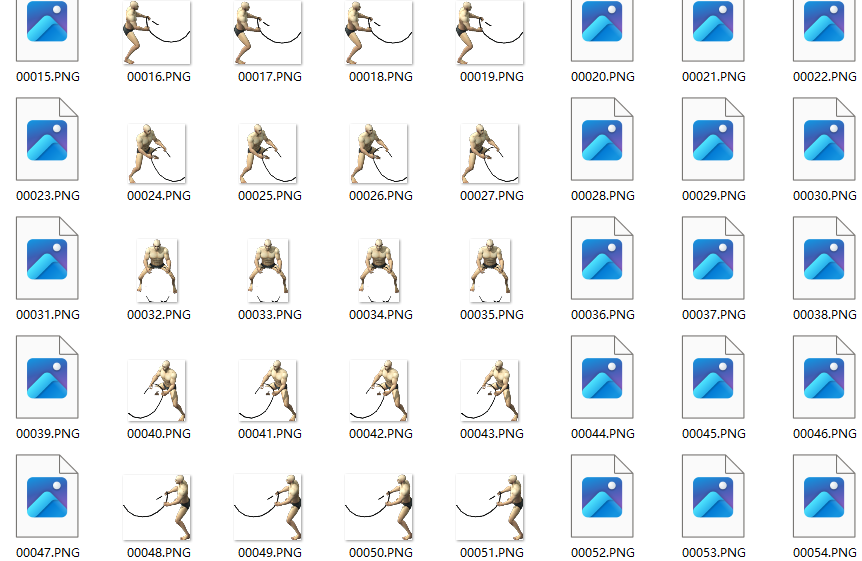Click the 00044.PNG image icon
Image resolution: width=862 pixels, height=561 pixels.
coord(602,380)
